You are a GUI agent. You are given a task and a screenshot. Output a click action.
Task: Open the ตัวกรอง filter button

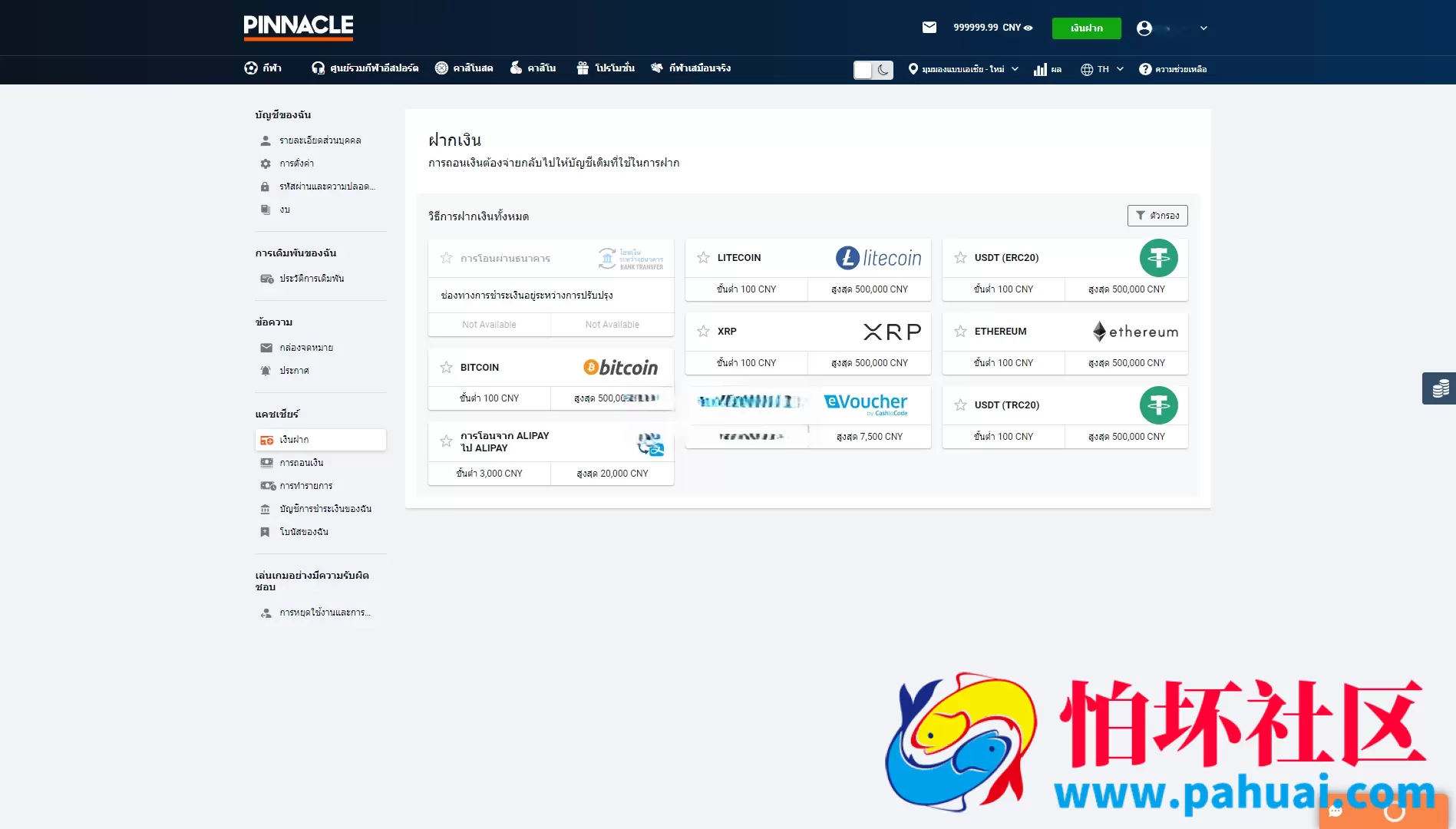click(x=1157, y=216)
